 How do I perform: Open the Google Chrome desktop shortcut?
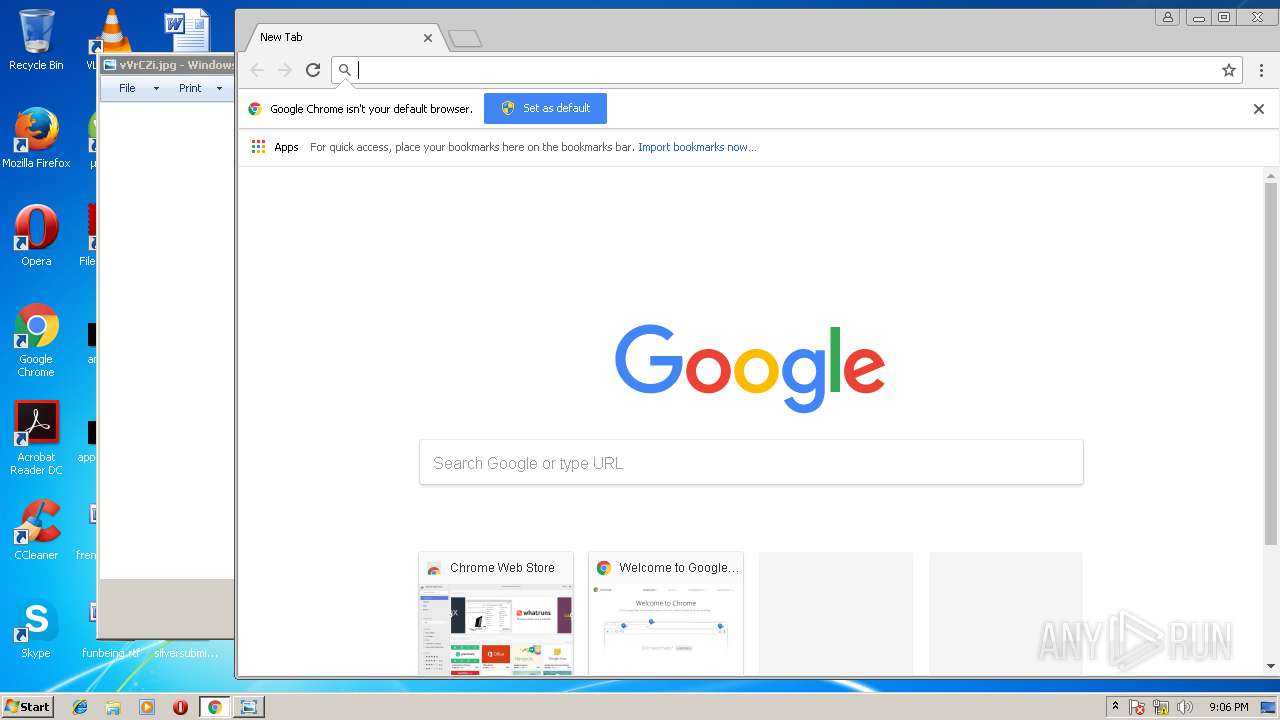click(36, 340)
